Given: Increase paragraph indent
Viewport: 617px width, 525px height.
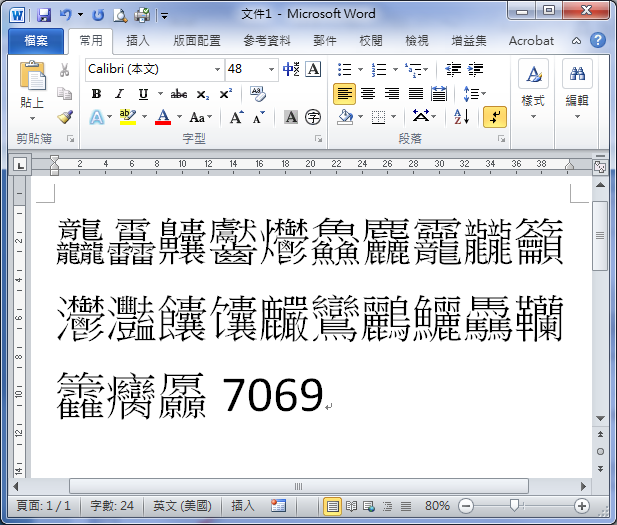Looking at the screenshot, I should [475, 70].
